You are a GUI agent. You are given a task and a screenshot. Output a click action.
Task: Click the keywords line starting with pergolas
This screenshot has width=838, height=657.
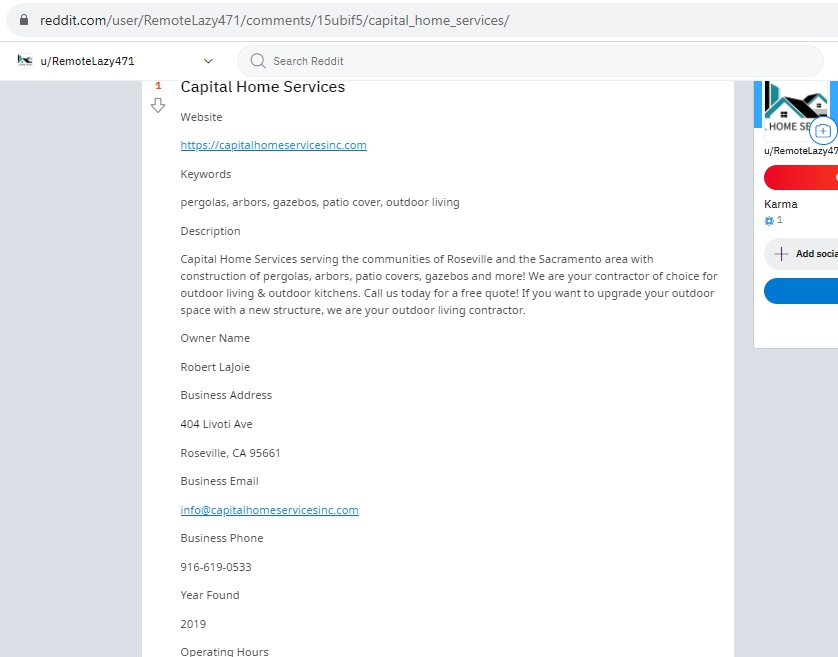(x=320, y=203)
